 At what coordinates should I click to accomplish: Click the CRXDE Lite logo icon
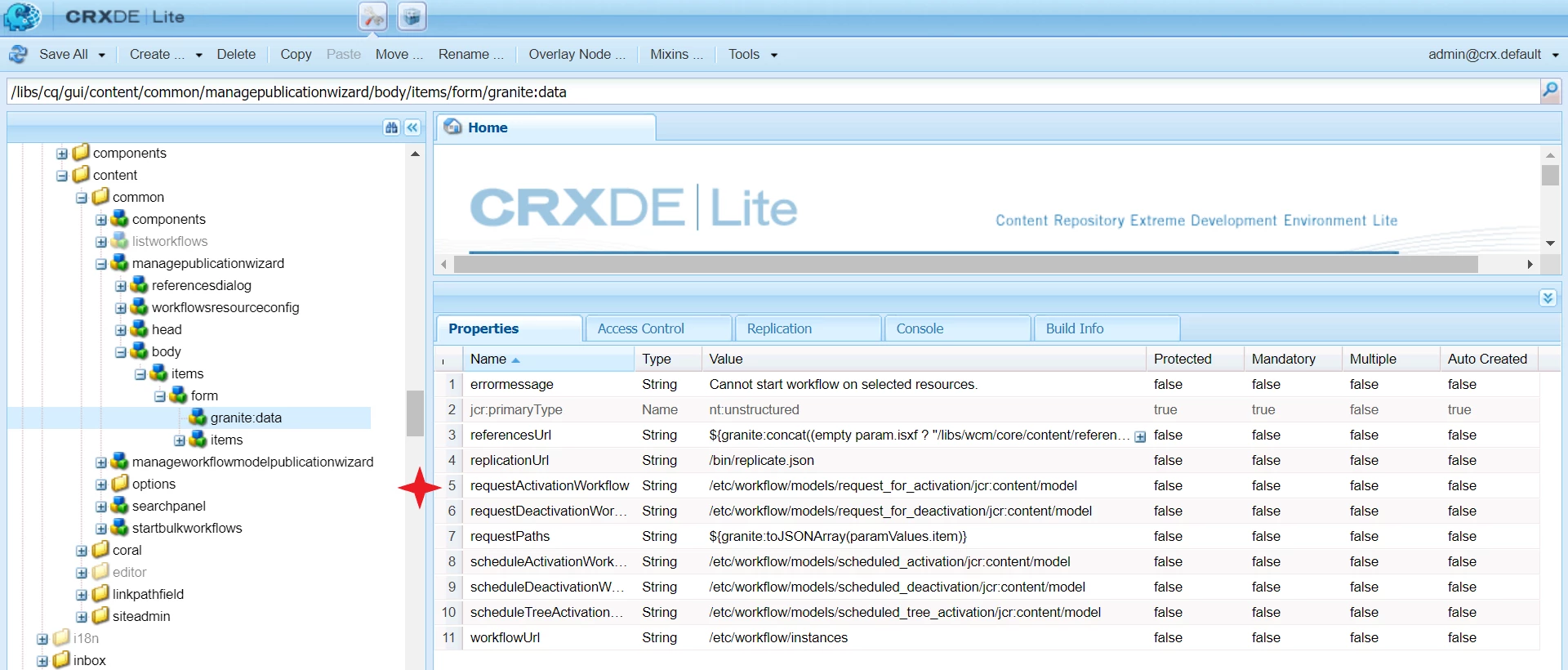pyautogui.click(x=23, y=16)
